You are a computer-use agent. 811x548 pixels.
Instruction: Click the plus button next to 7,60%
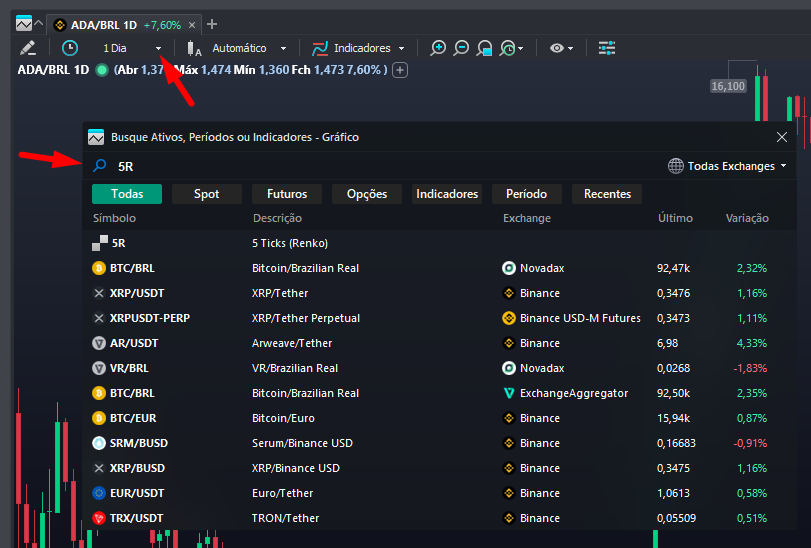[x=400, y=70]
